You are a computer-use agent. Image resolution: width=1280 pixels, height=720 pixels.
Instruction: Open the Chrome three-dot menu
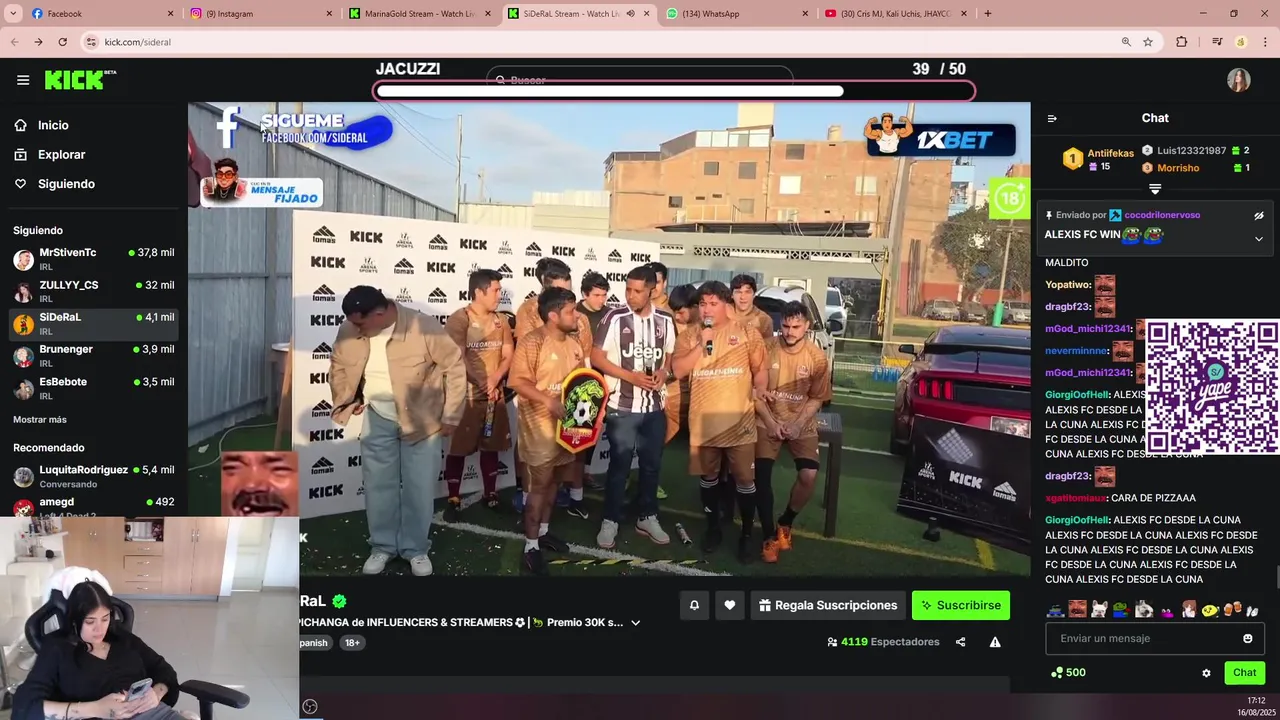[x=1264, y=42]
